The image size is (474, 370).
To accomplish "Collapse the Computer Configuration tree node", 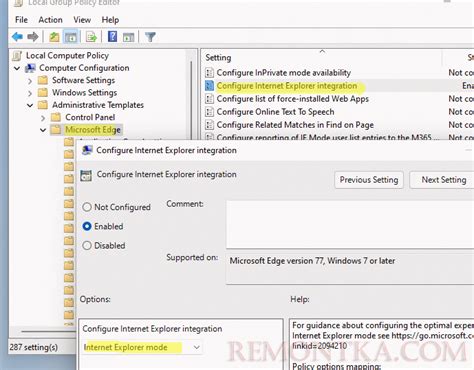I will (17, 68).
